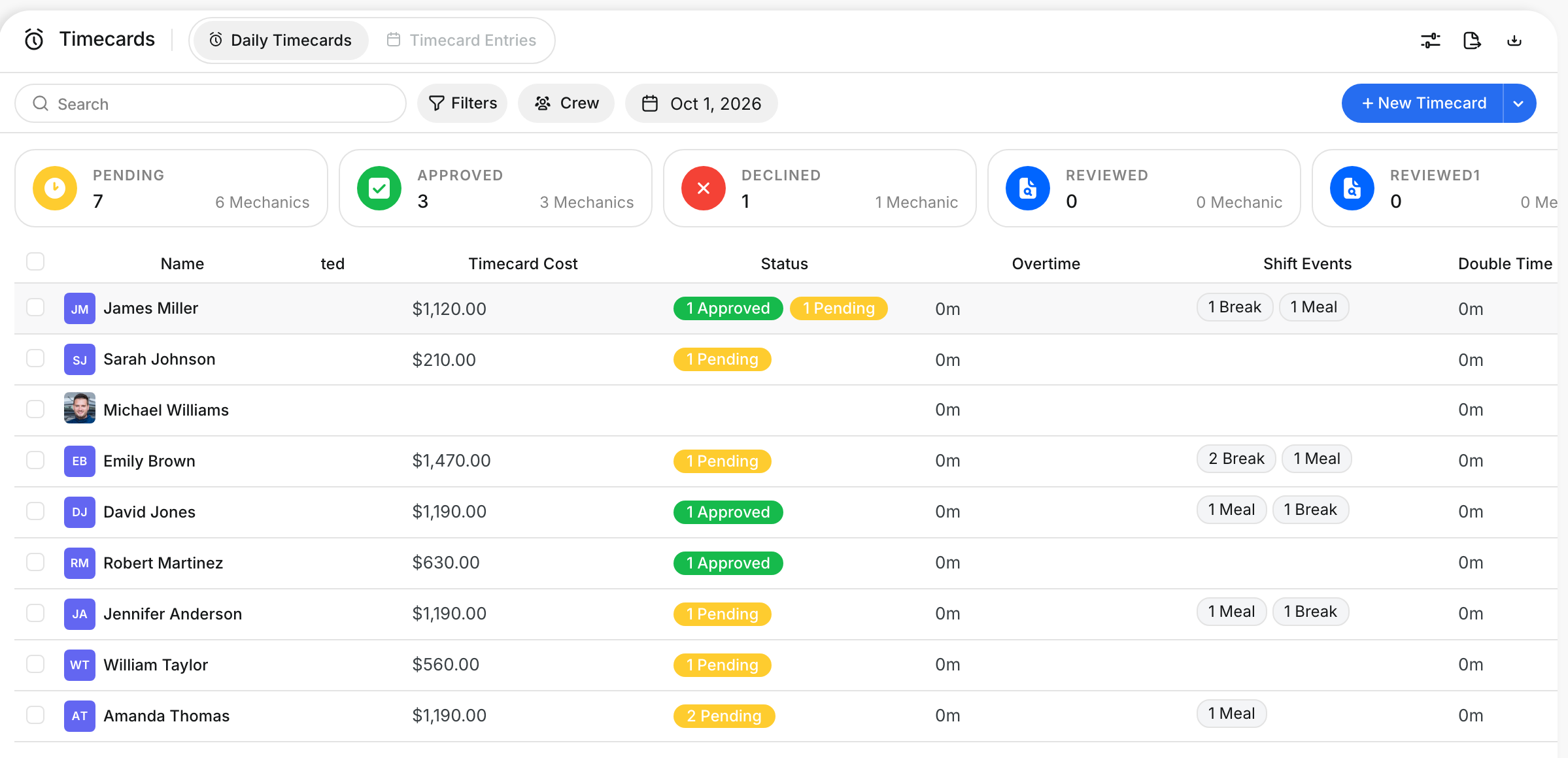Open the Oct 1, 2026 date picker
1568x758 pixels.
(701, 103)
